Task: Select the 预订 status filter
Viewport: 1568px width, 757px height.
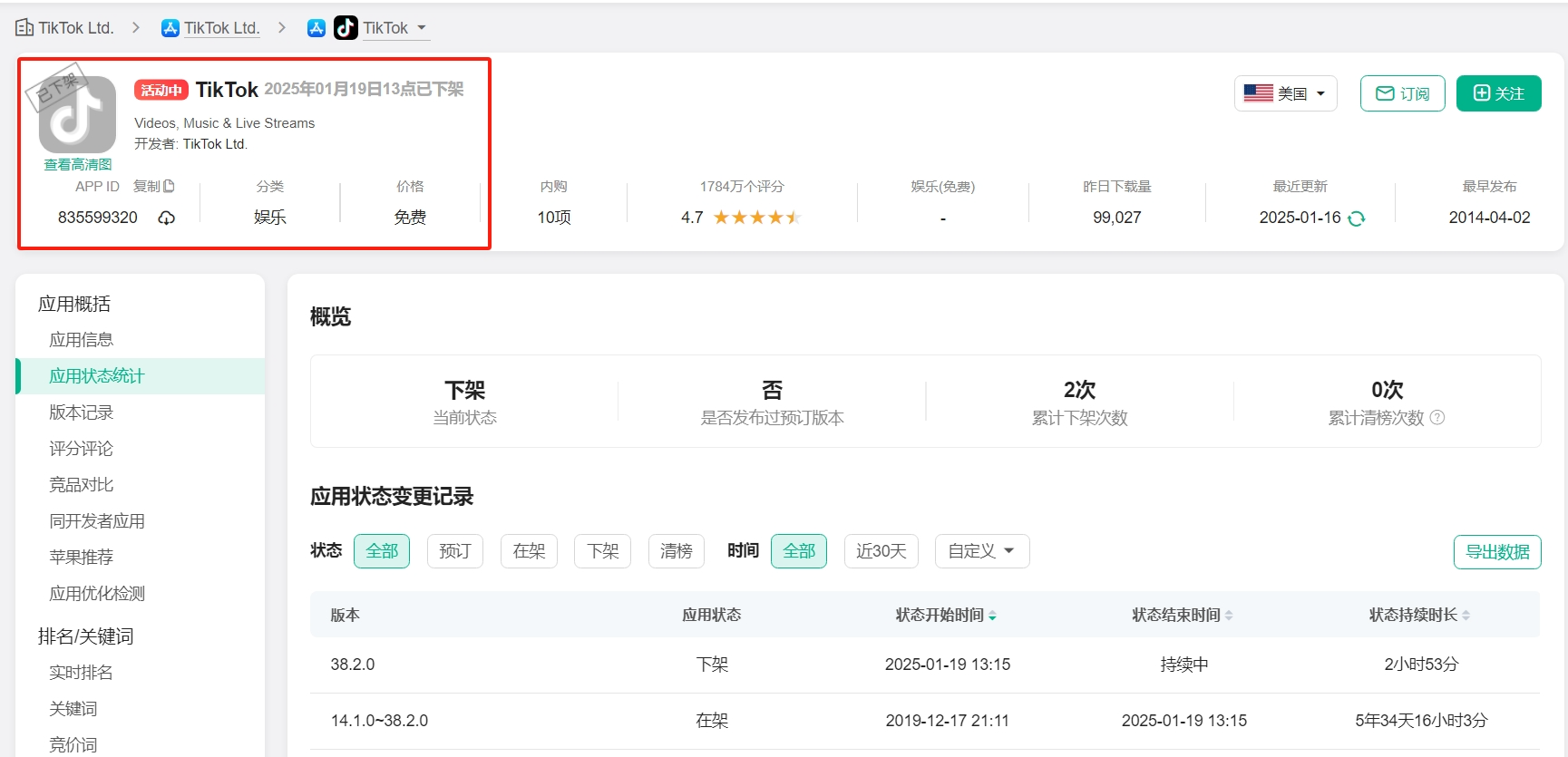Action: (455, 551)
